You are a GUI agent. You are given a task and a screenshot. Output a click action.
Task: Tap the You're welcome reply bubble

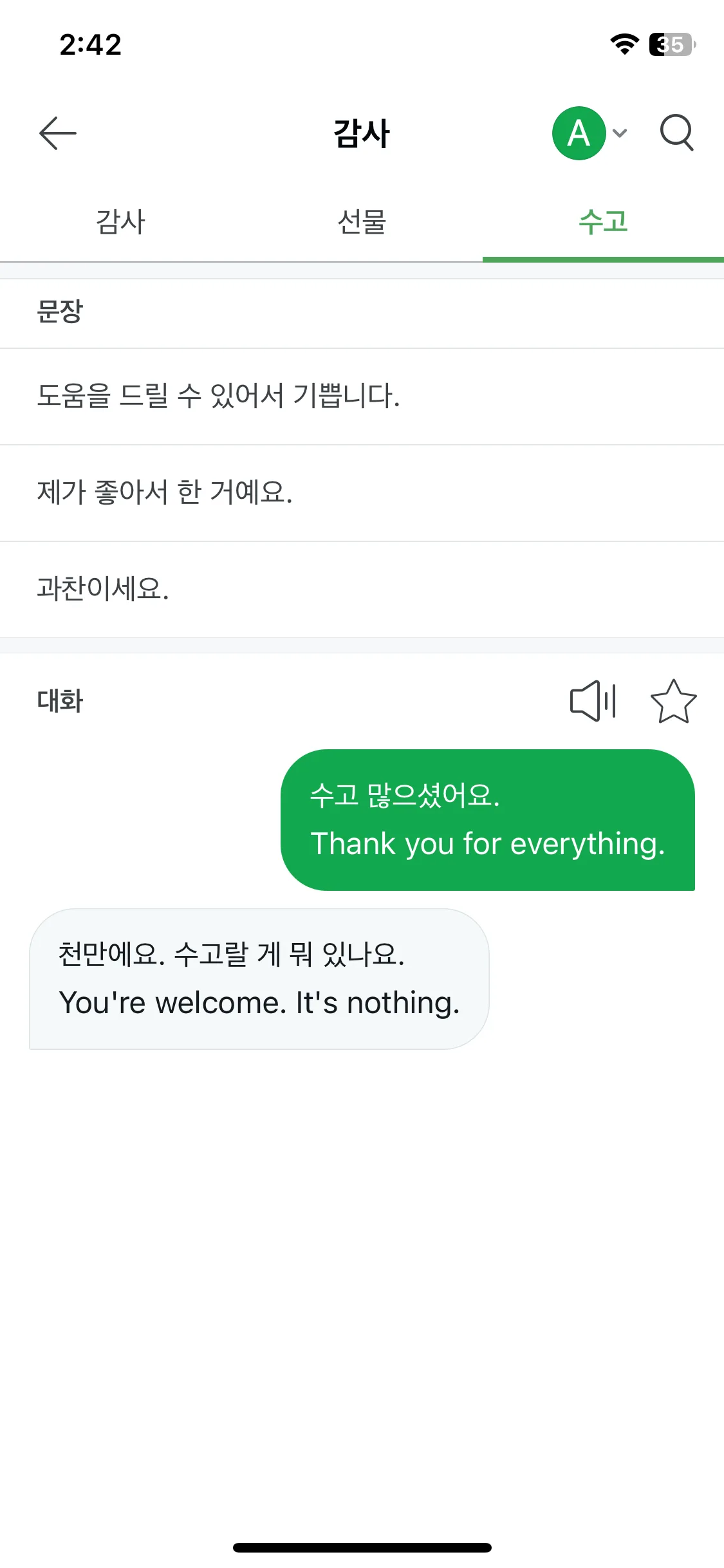click(x=259, y=979)
